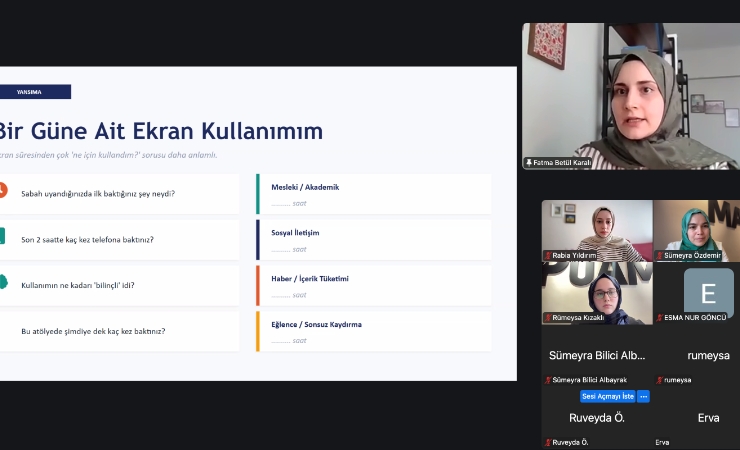This screenshot has width=740, height=450.
Task: Click the yellow bar on 'Eğlence / Sonsuz Kaydırma'
Action: click(x=258, y=331)
